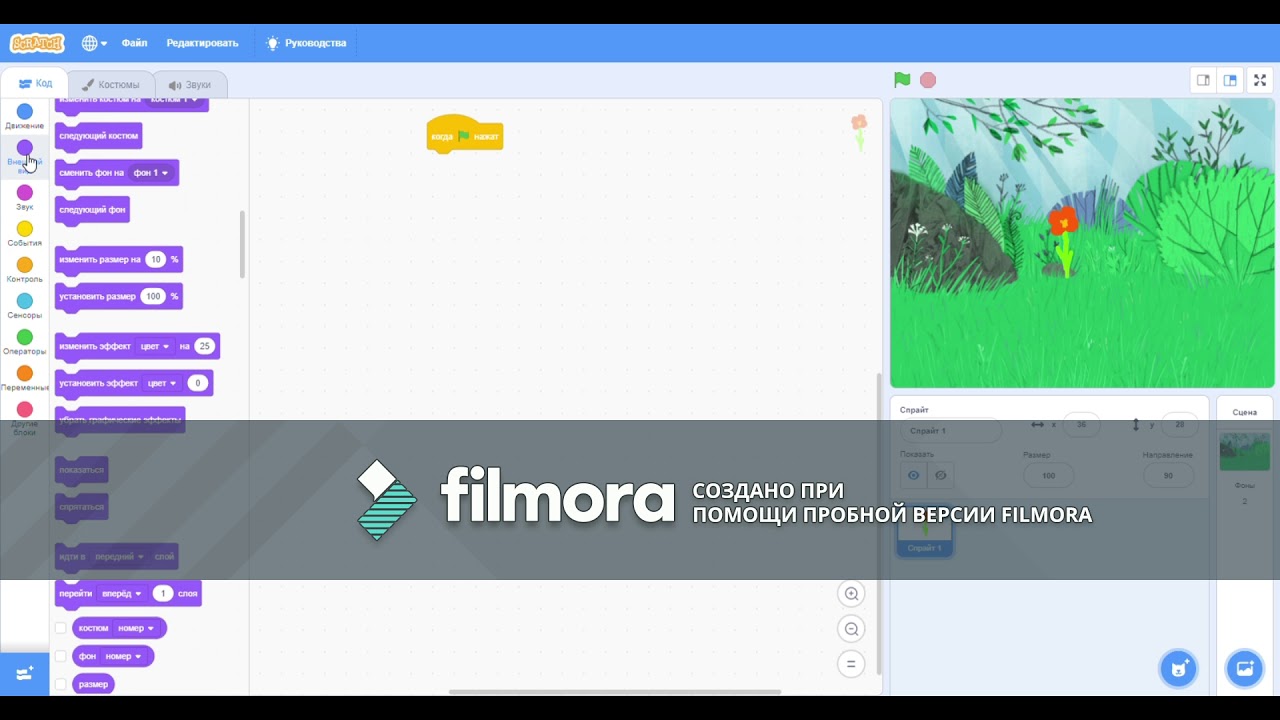Select the yellow События category
Viewport: 1280px width, 720px height.
tap(25, 234)
